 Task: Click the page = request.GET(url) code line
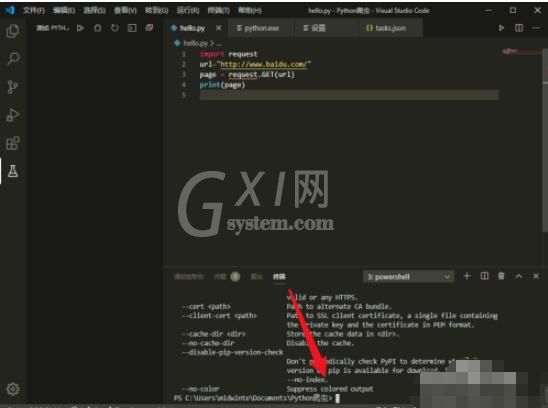(x=247, y=74)
